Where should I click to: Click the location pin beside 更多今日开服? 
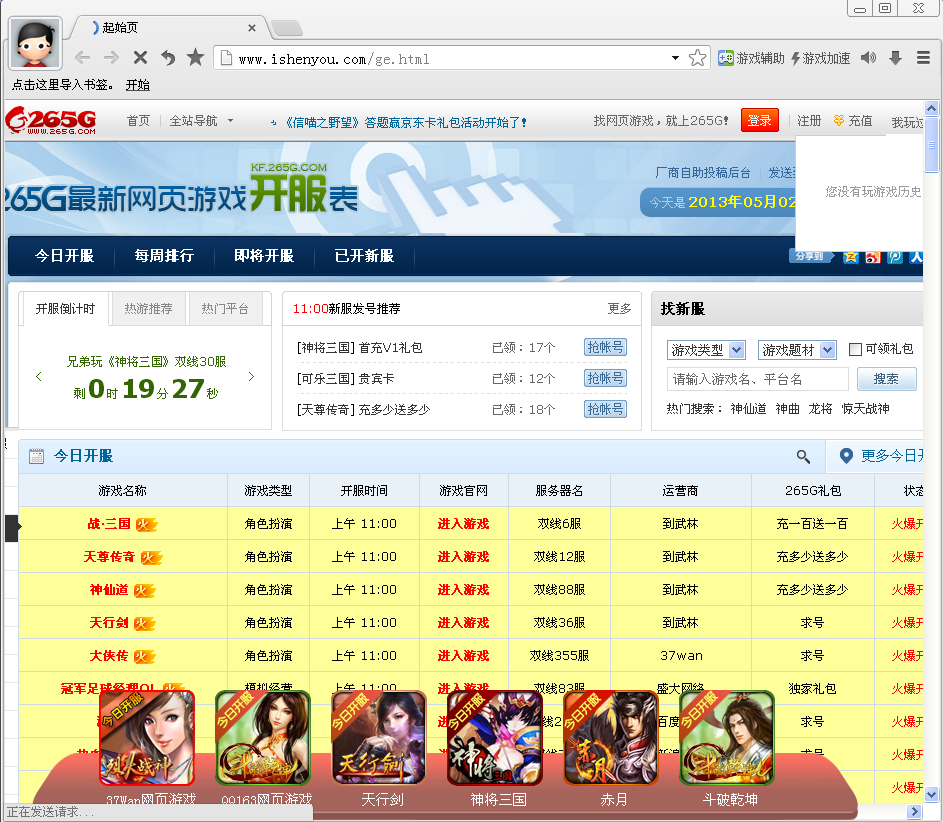pos(847,456)
